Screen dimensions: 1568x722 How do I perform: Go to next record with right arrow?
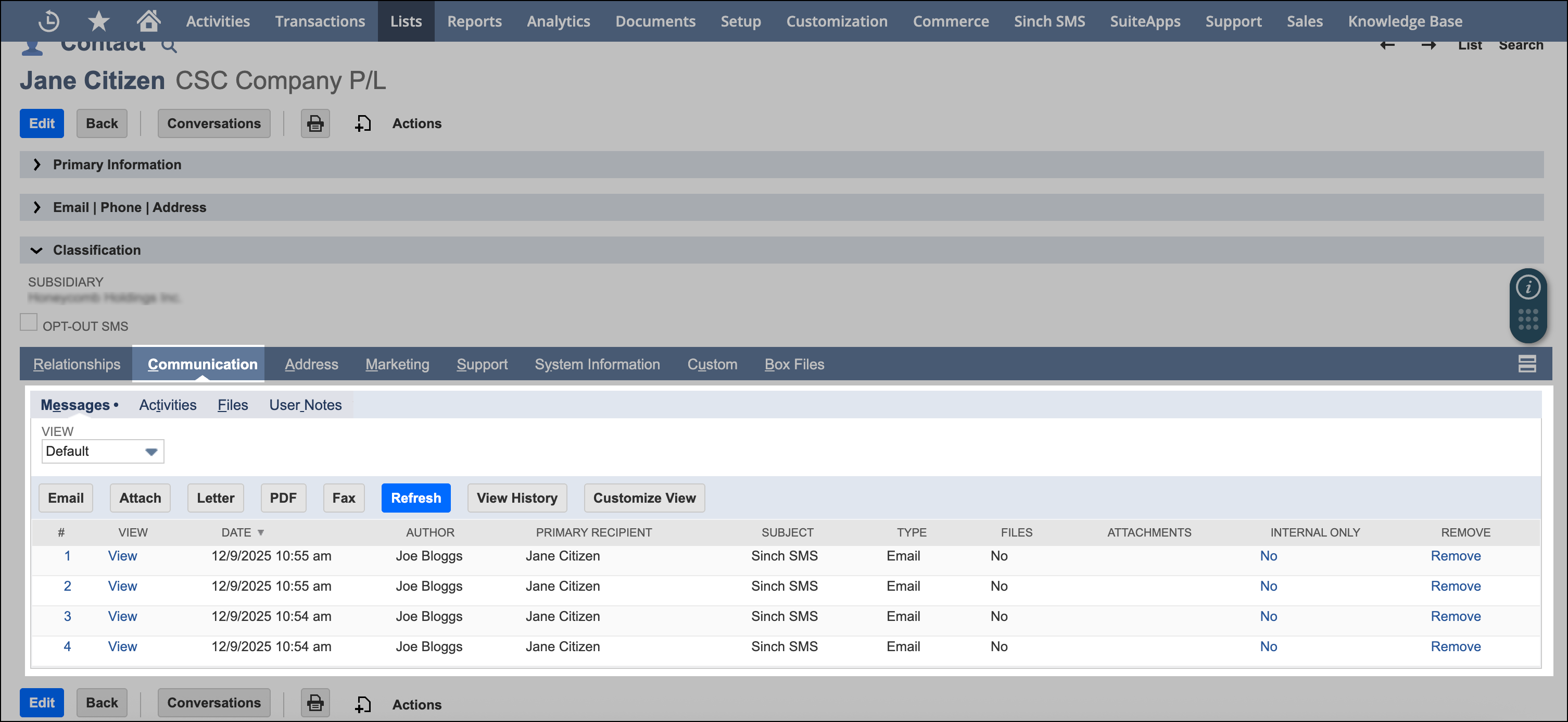(1428, 45)
